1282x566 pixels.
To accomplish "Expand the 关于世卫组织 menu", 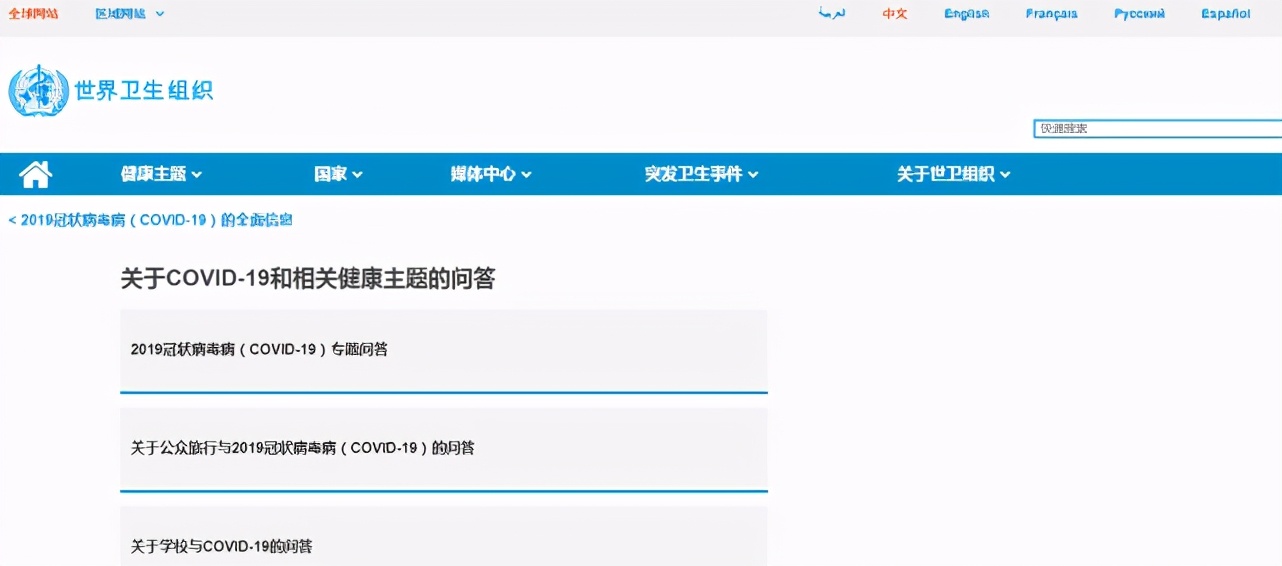I will point(953,174).
